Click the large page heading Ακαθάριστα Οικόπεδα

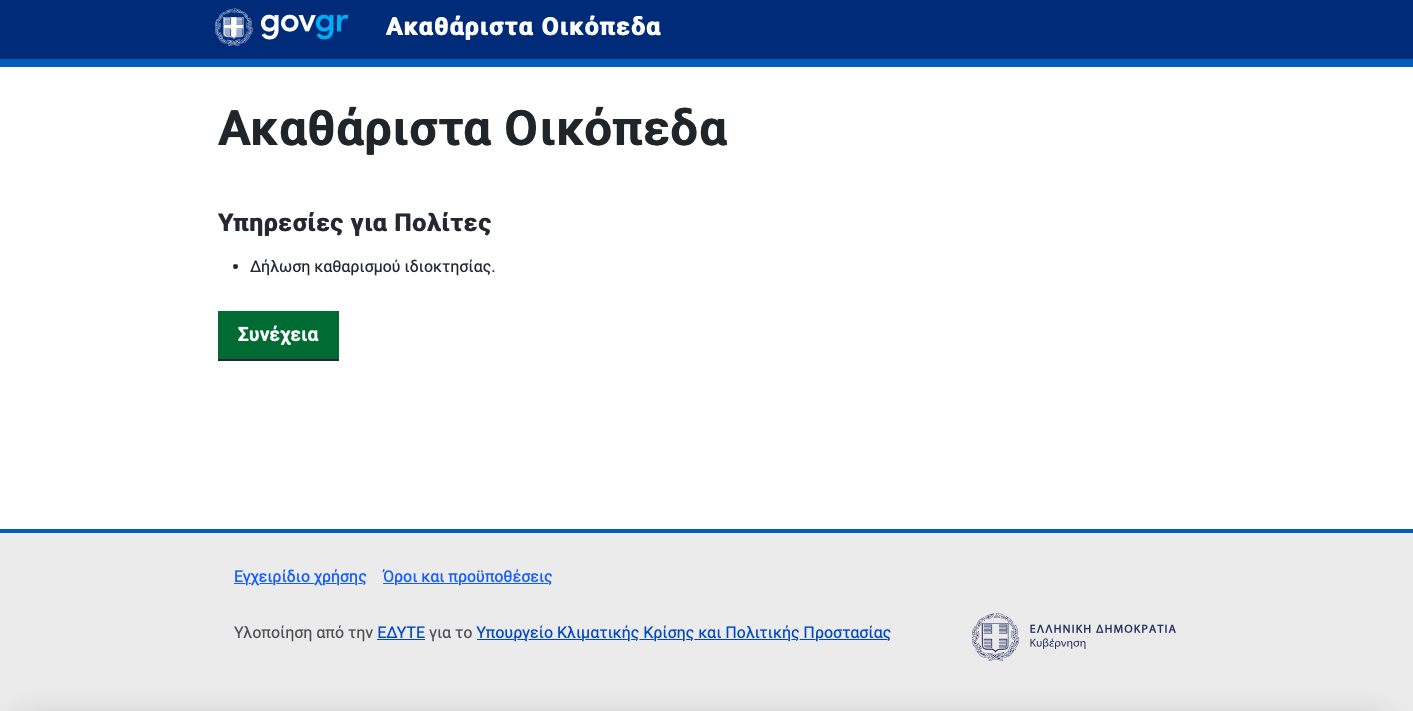click(472, 128)
